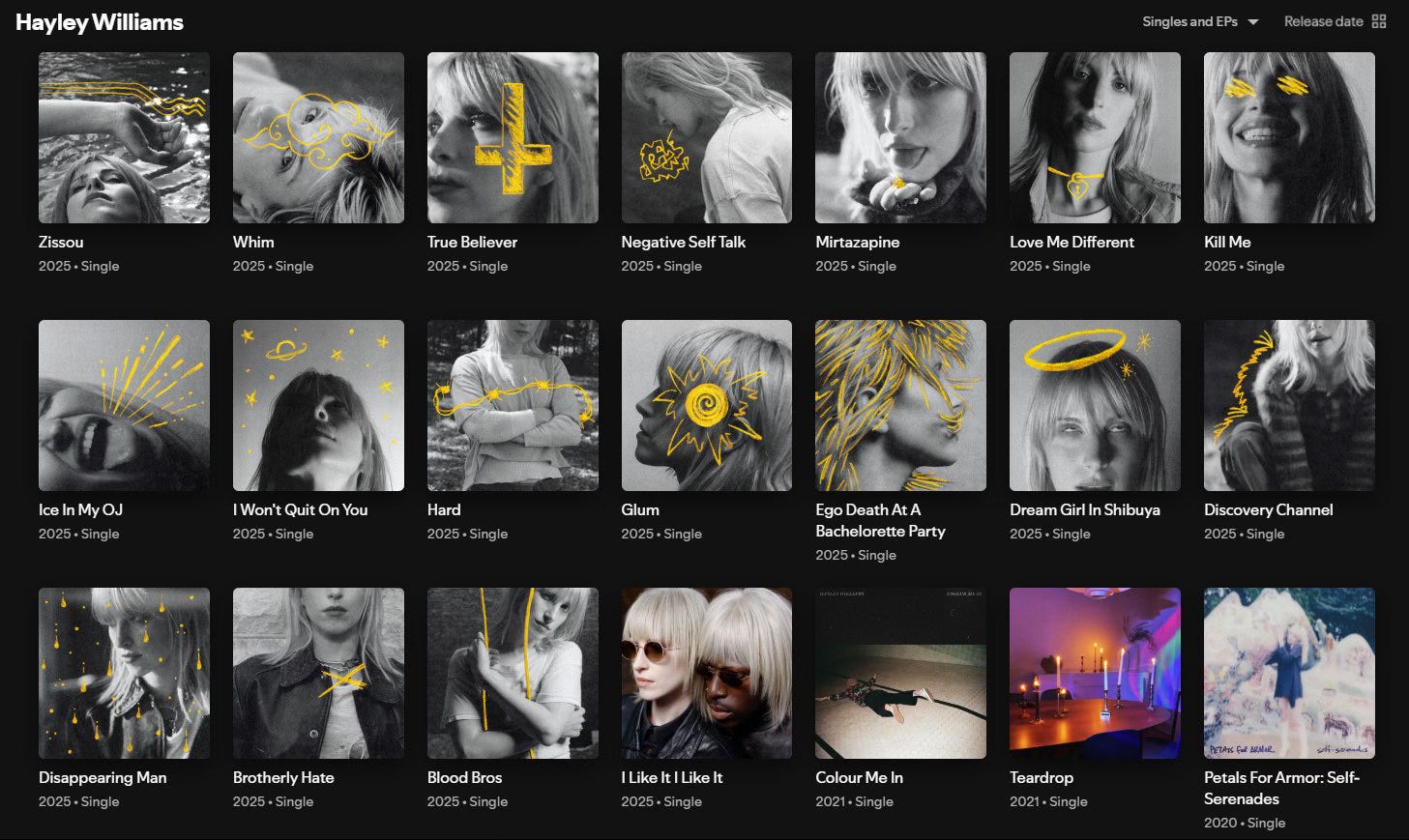Open the Hayley Williams artist heading

point(100,22)
